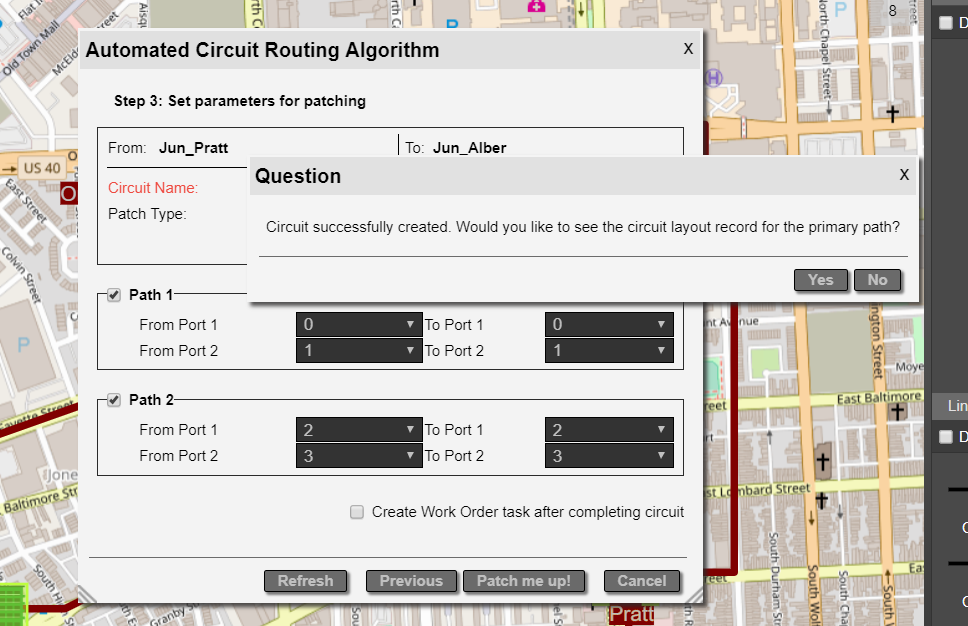Image resolution: width=968 pixels, height=626 pixels.
Task: Click church cross beside North Chapel Street
Action: 892,113
